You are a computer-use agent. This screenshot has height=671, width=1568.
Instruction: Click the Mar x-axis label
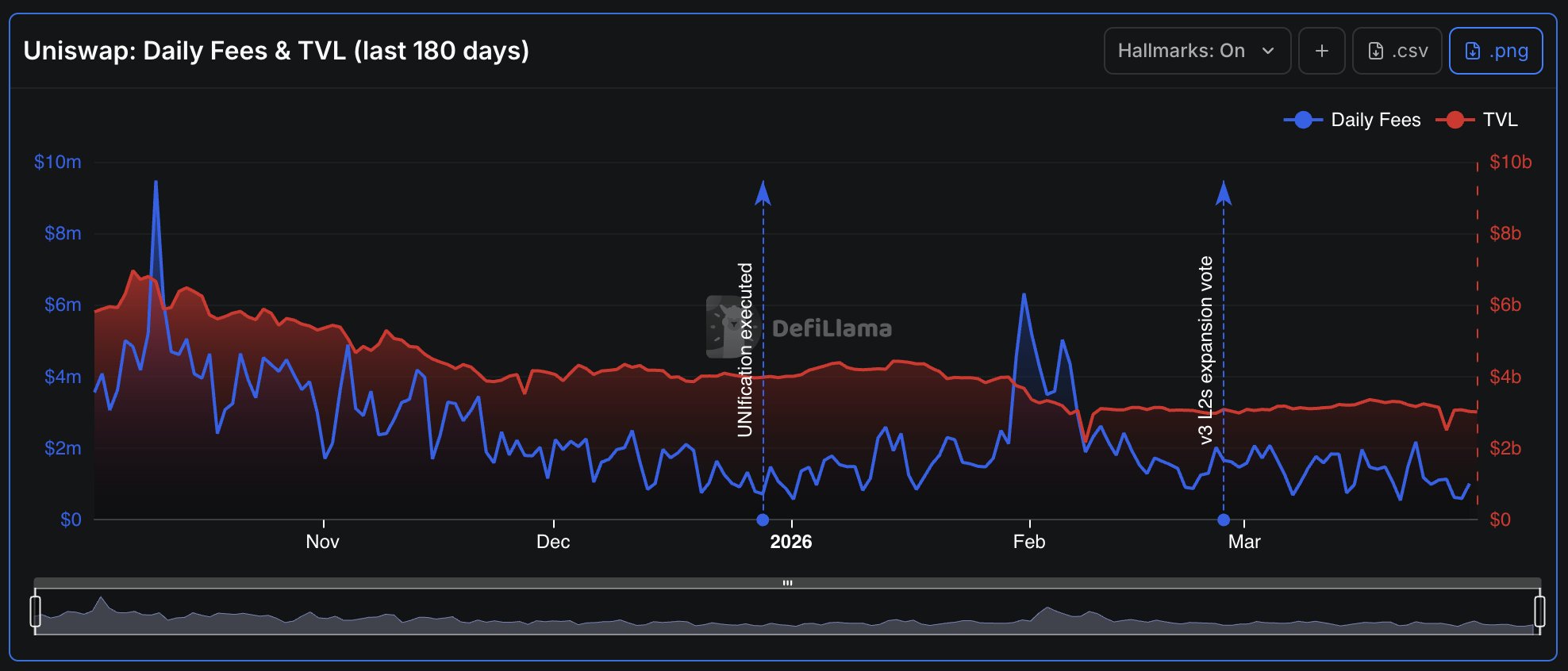pos(1244,542)
